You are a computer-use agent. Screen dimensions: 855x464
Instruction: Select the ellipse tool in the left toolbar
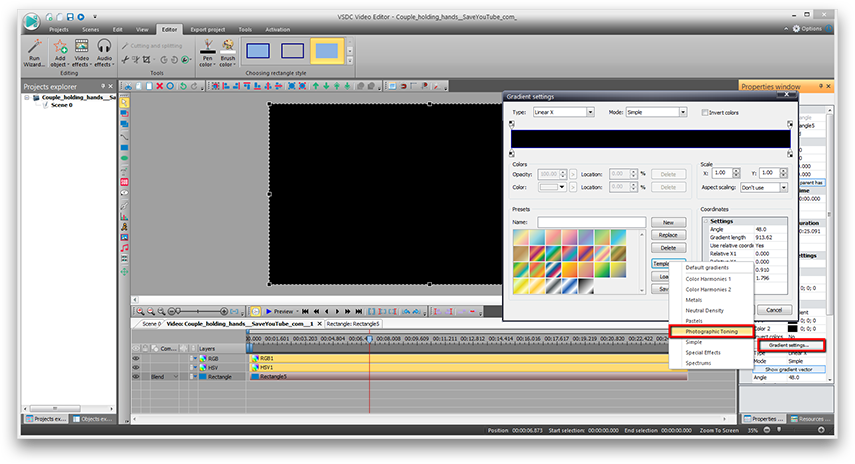click(124, 158)
